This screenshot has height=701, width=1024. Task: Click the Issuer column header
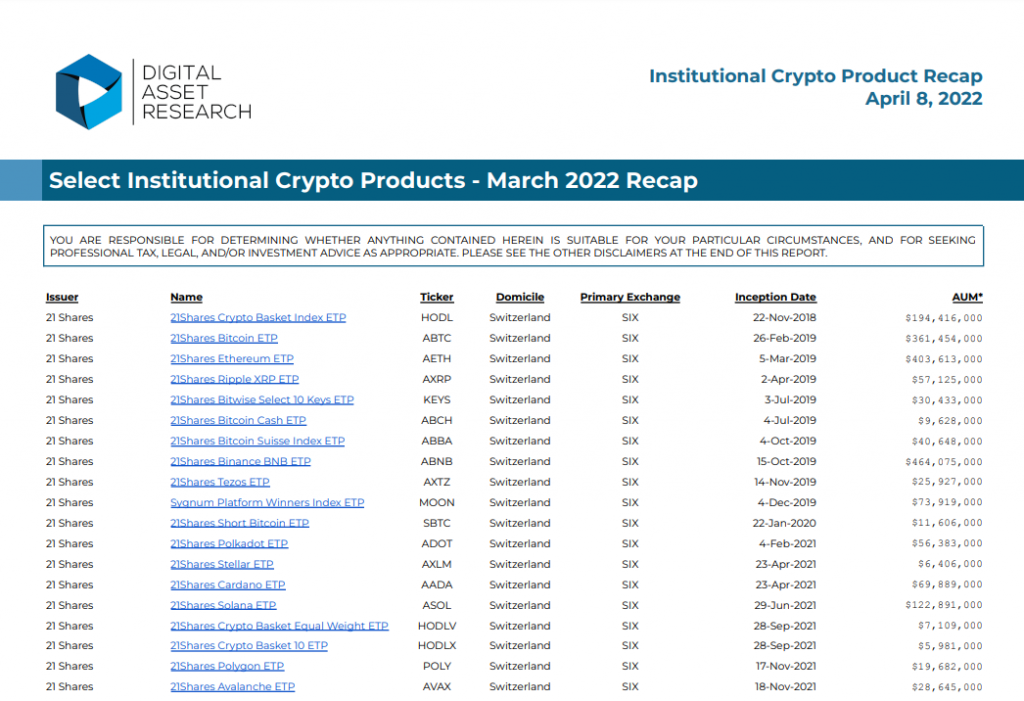click(x=62, y=297)
